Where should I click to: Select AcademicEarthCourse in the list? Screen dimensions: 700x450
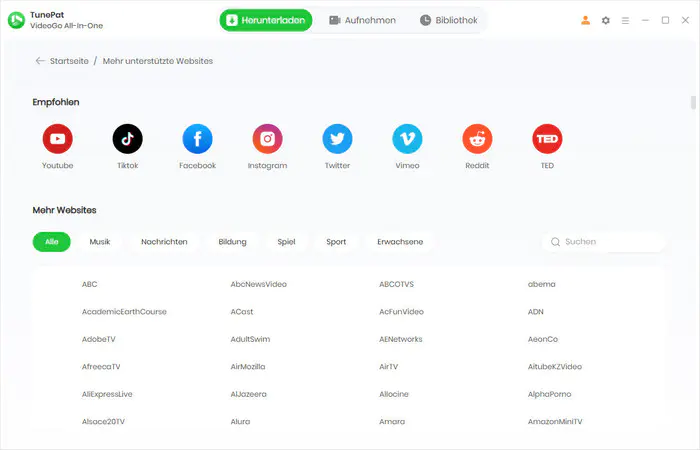(124, 312)
